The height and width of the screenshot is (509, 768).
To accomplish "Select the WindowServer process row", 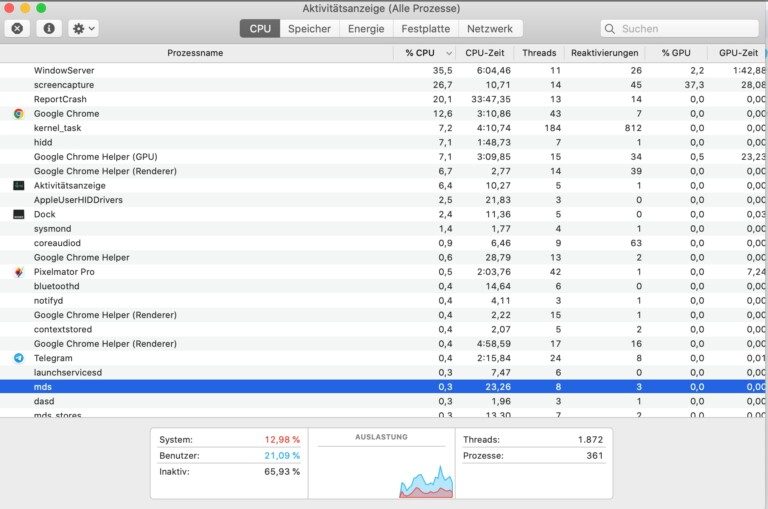I will (x=384, y=71).
